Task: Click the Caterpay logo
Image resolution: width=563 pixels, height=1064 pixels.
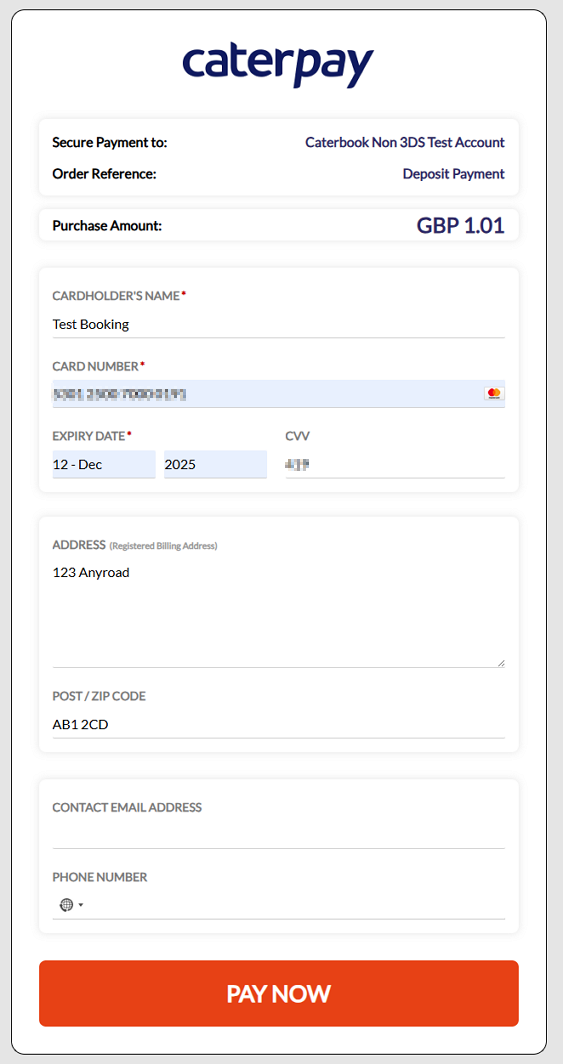Action: coord(278,65)
